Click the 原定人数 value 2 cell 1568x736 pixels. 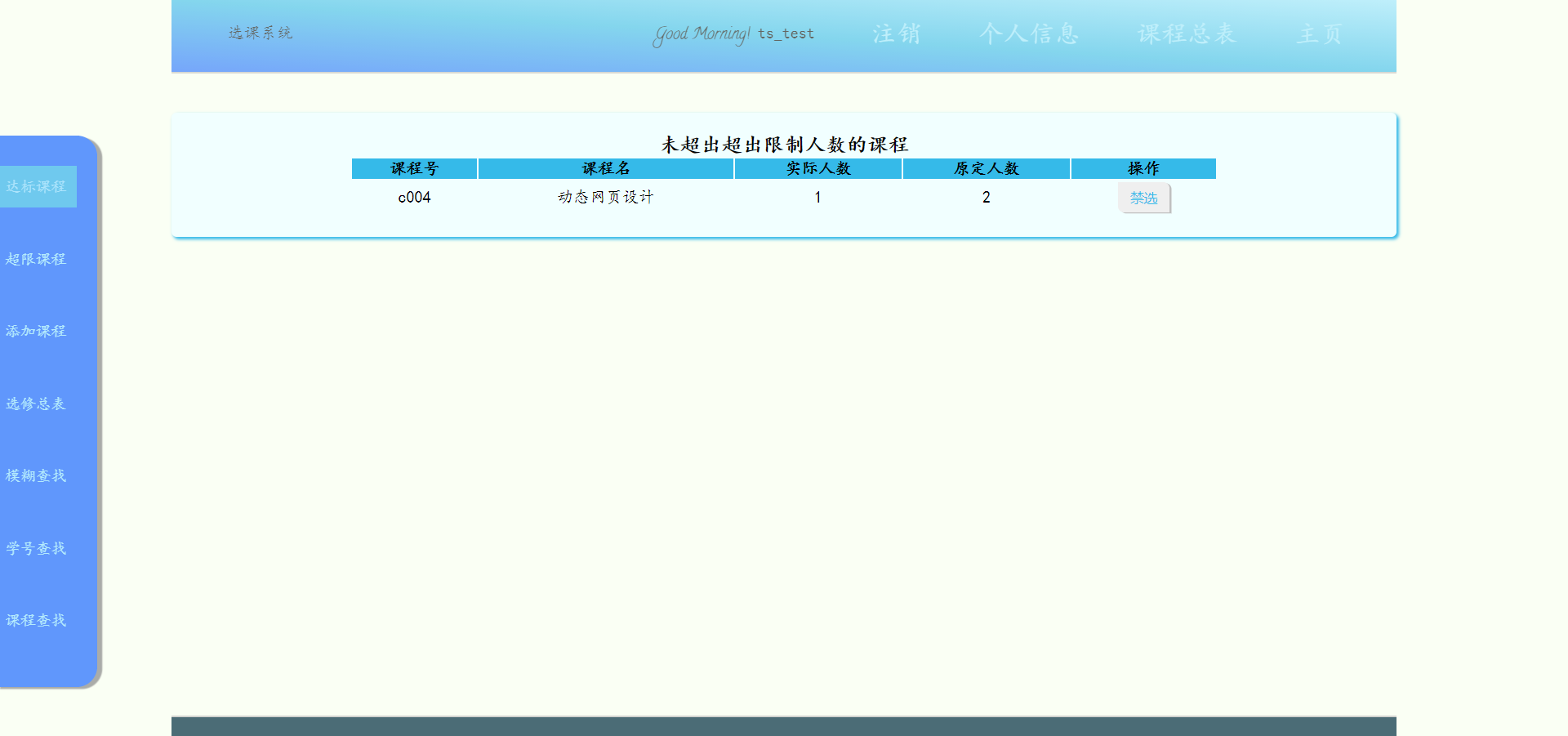pos(987,198)
